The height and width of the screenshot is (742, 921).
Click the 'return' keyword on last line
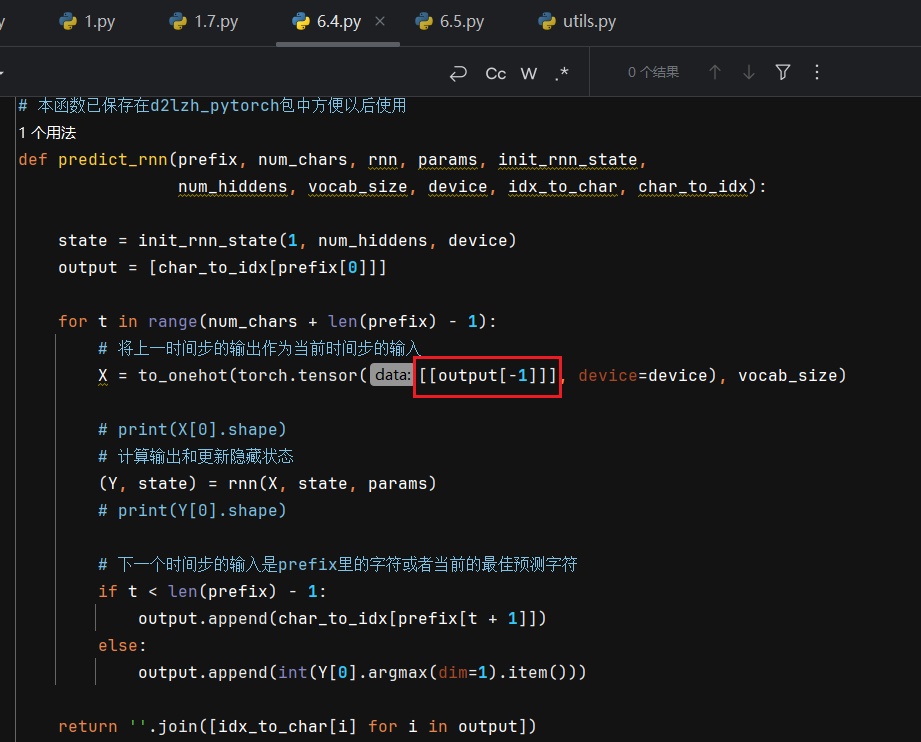[x=88, y=727]
